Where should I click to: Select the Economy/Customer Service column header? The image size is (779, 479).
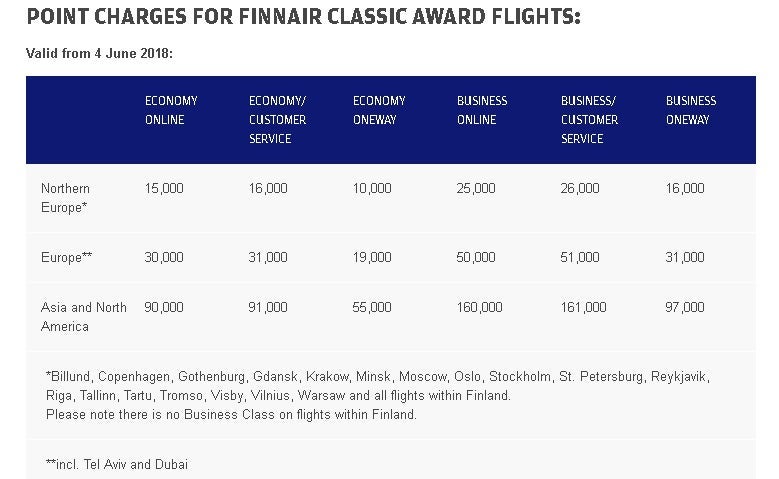coord(277,120)
